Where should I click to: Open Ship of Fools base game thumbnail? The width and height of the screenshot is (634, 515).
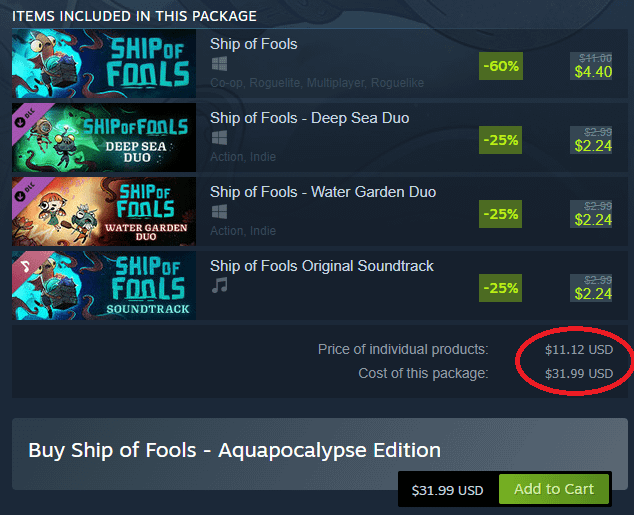[x=104, y=62]
